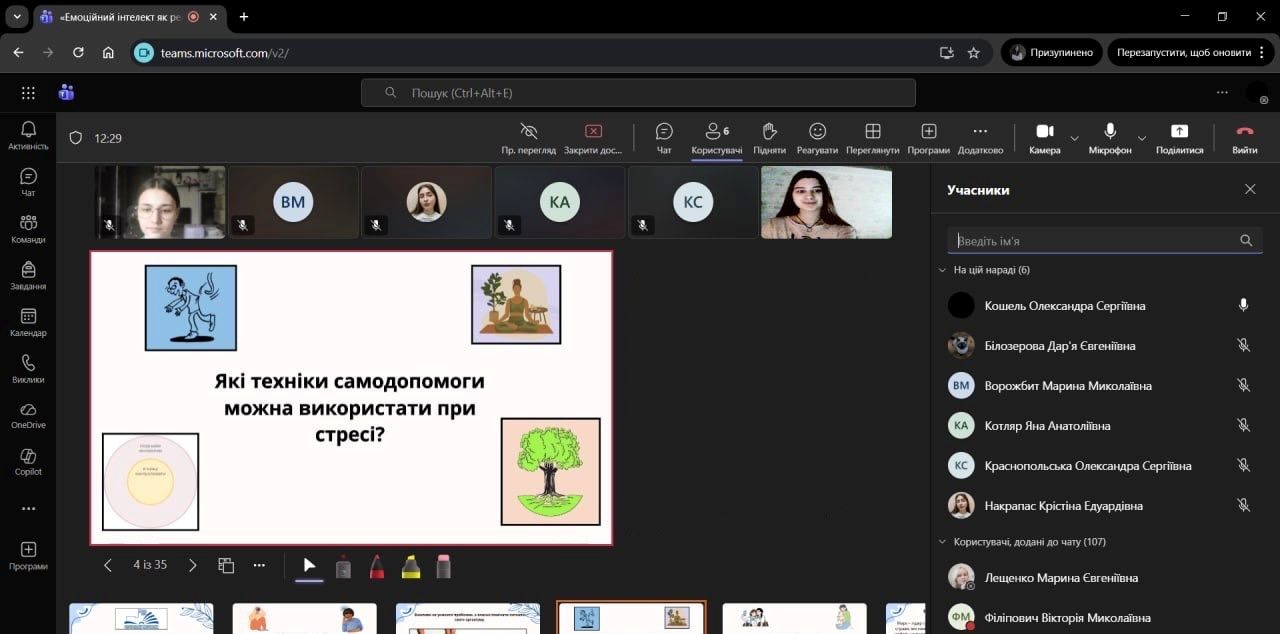Click the Вийти leave button
The image size is (1280, 634).
click(x=1244, y=137)
